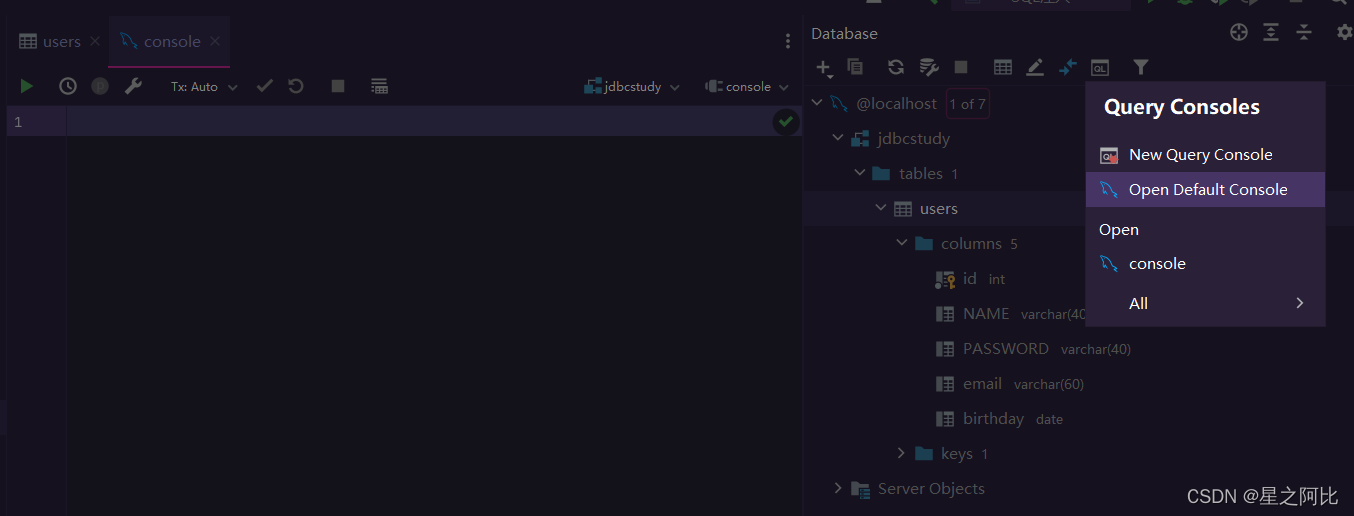Click the Database panel title
Screen dimensions: 1354x516
click(844, 33)
